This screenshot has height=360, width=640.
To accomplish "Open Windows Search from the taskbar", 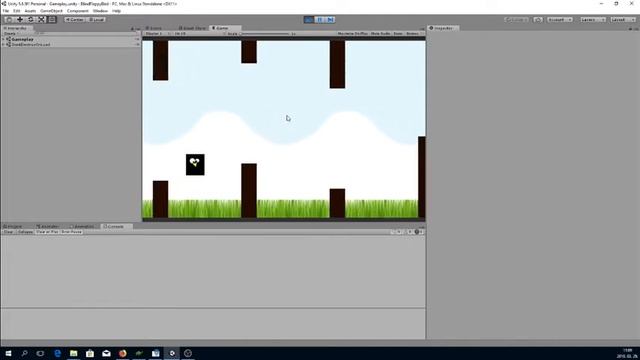I will click(x=24, y=353).
